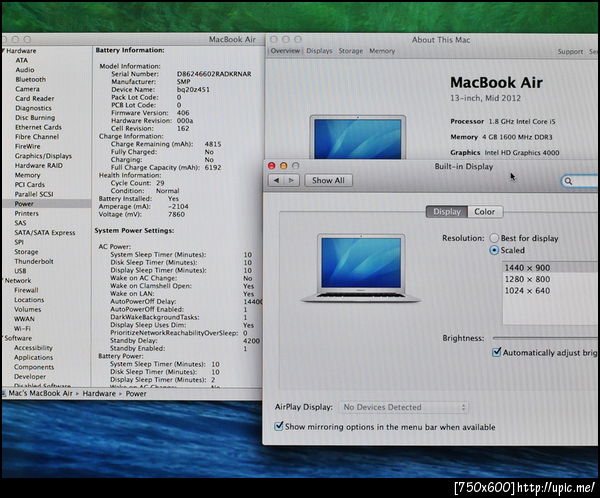The width and height of the screenshot is (600, 498).
Task: Click the MacBook Air image in Built-in Display
Action: pos(361,268)
